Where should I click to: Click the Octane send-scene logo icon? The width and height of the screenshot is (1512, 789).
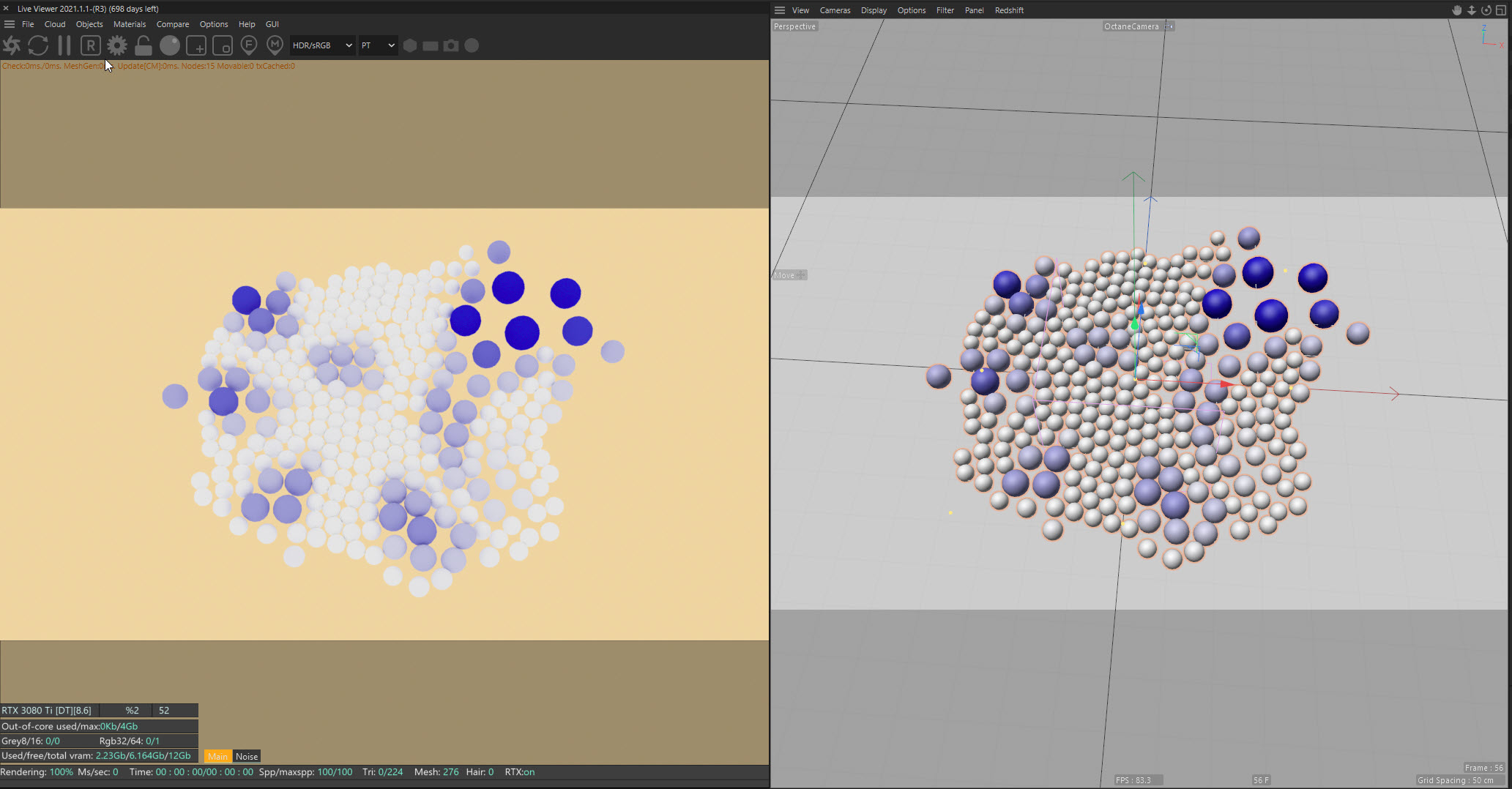(x=12, y=45)
